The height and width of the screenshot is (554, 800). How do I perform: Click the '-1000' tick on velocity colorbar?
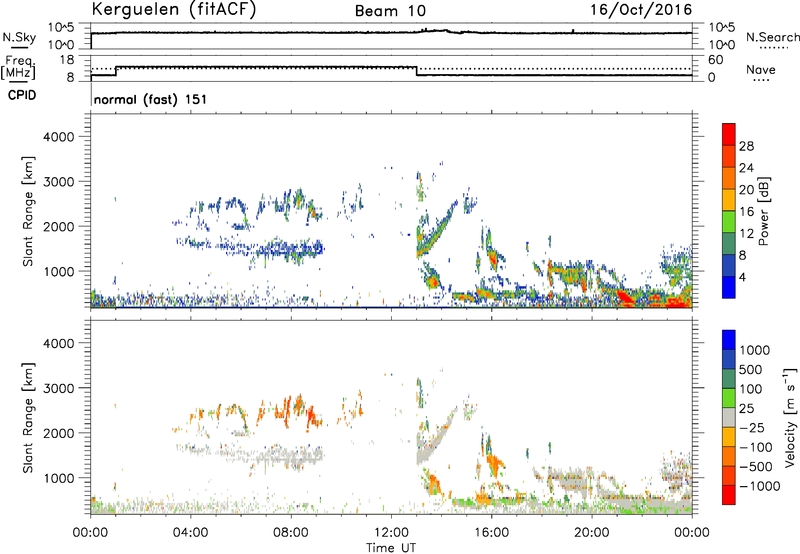click(759, 486)
